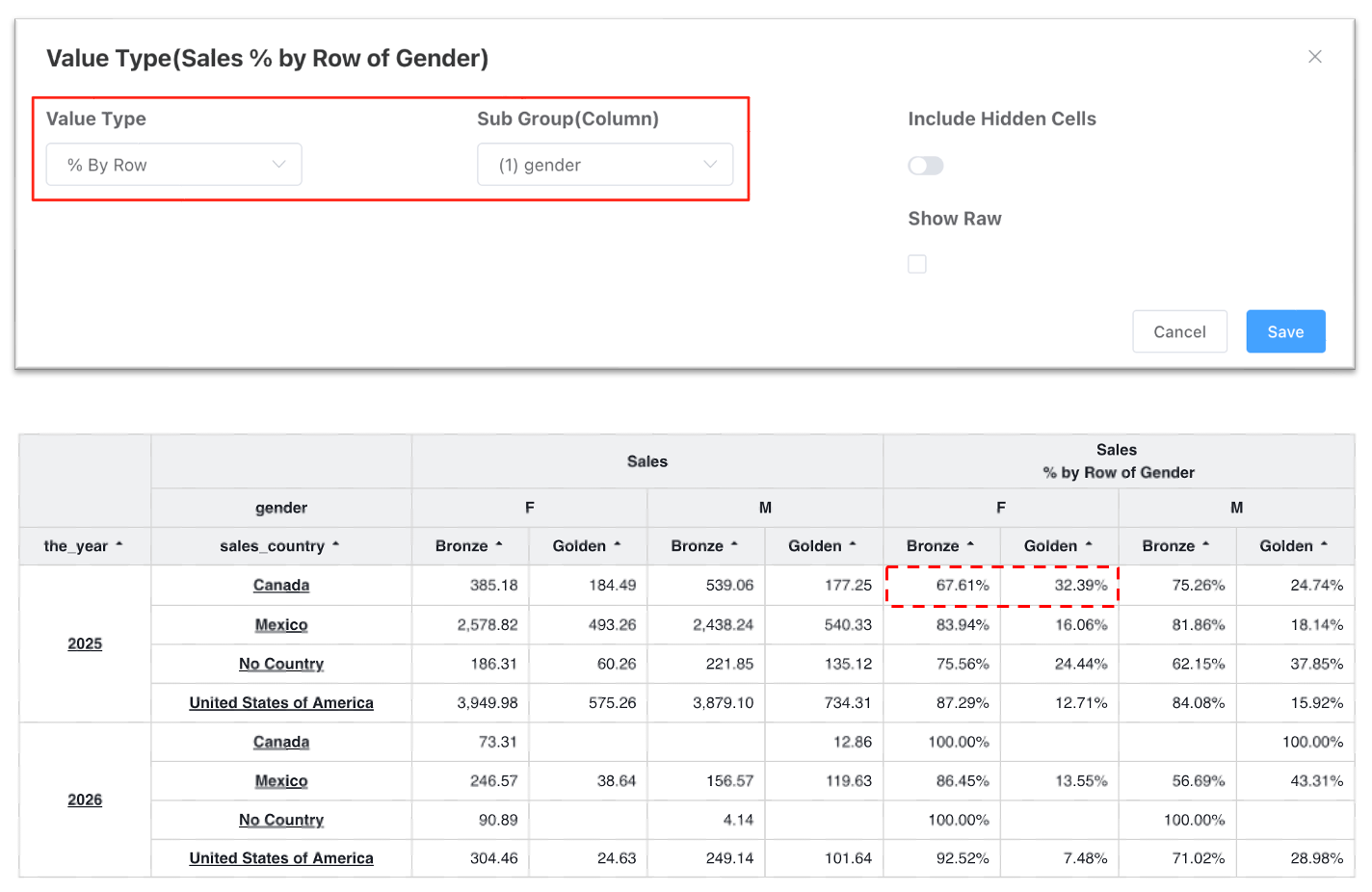Click the sort arrow on Sales M Golden column
1372x892 pixels.
853,545
